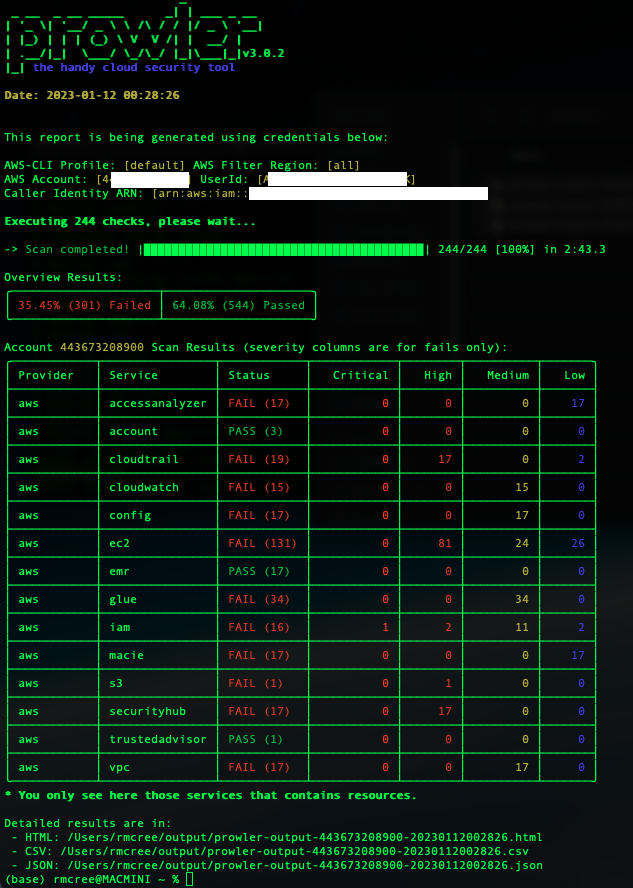
Task: Click the 'Provider' column header
Action: coord(46,375)
